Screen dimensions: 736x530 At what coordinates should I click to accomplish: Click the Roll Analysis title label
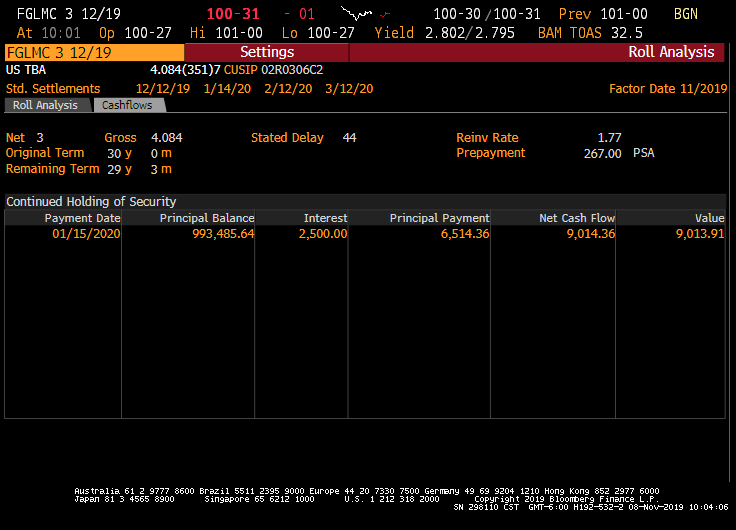tap(671, 52)
